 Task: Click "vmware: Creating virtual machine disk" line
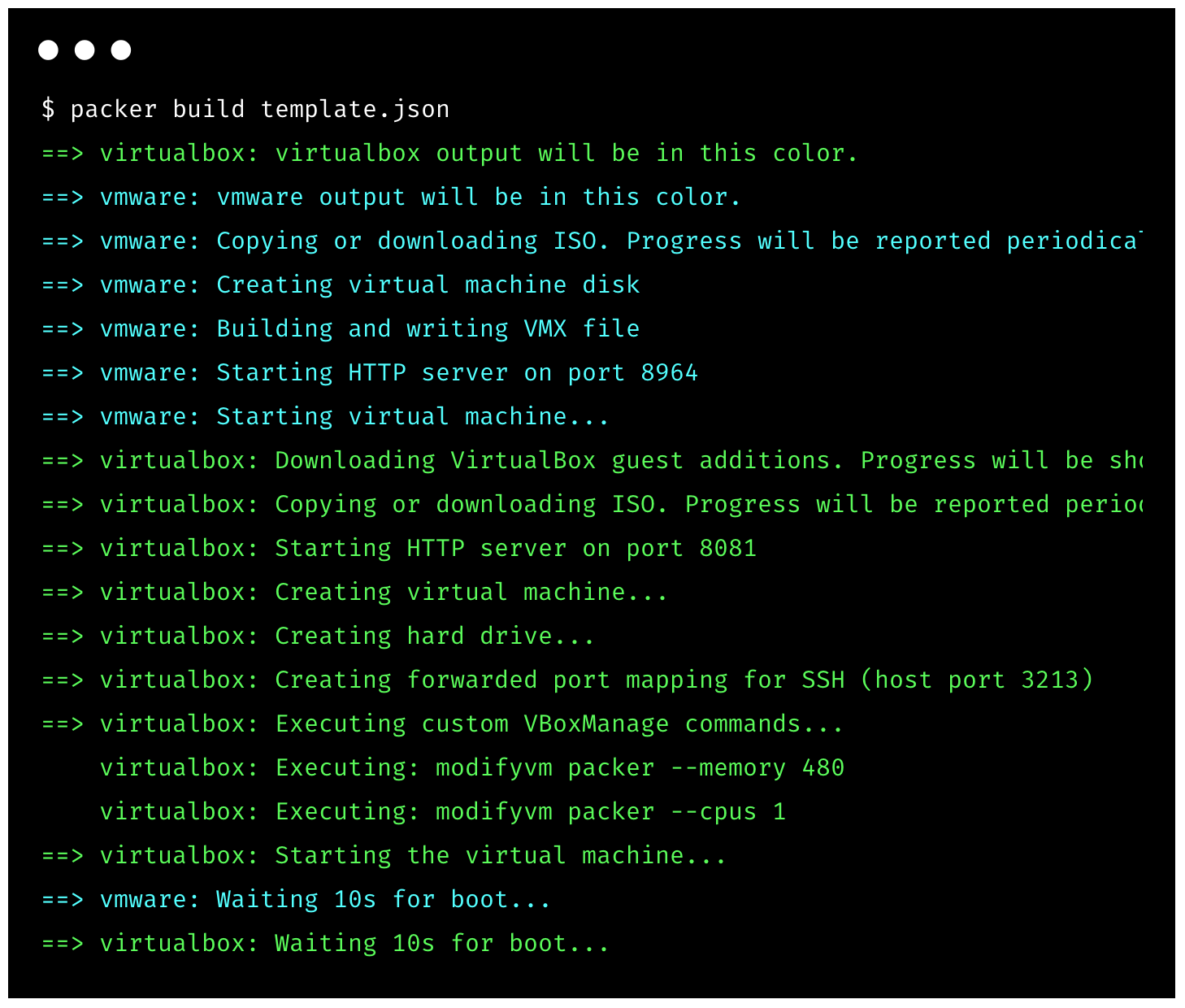(341, 285)
